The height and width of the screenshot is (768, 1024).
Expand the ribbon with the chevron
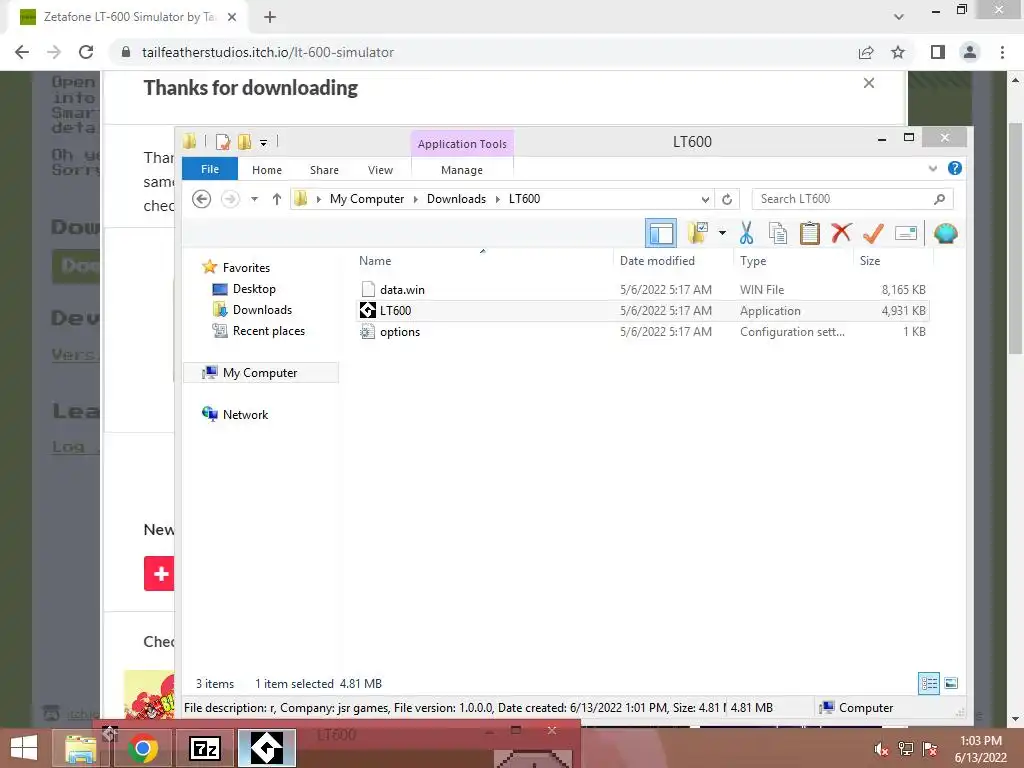(933, 168)
